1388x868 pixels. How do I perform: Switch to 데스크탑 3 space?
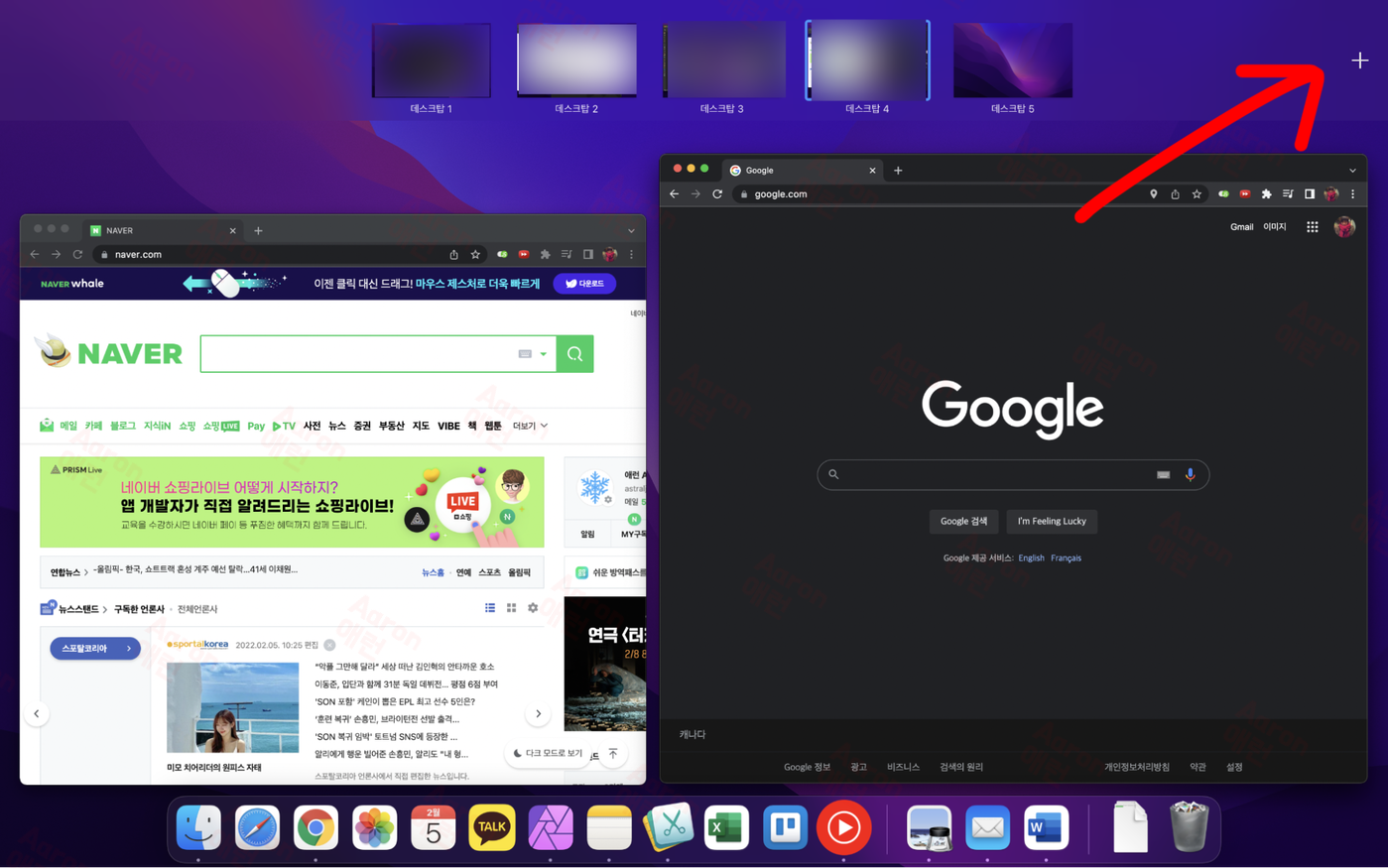(x=722, y=61)
